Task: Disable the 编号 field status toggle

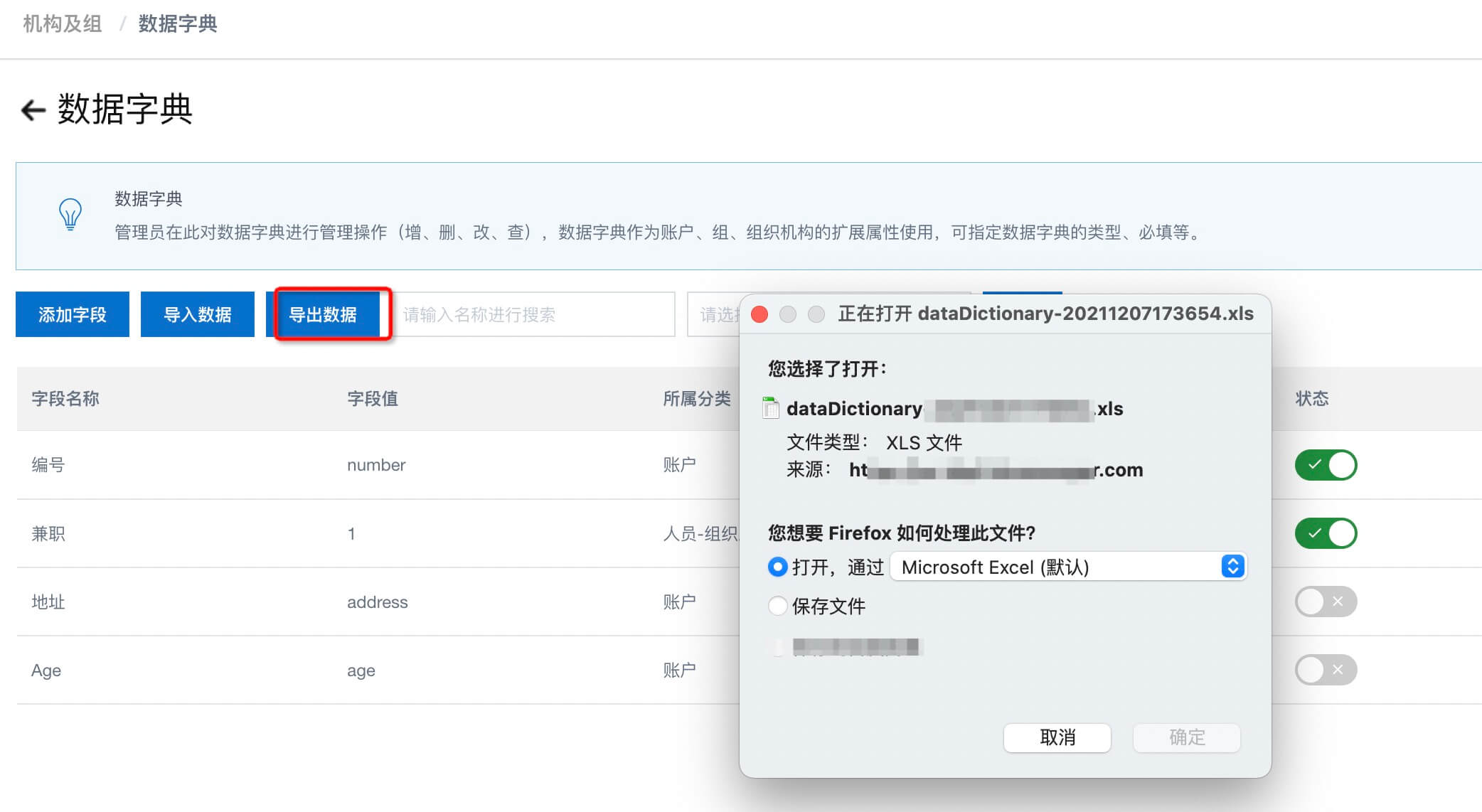Action: (1326, 465)
